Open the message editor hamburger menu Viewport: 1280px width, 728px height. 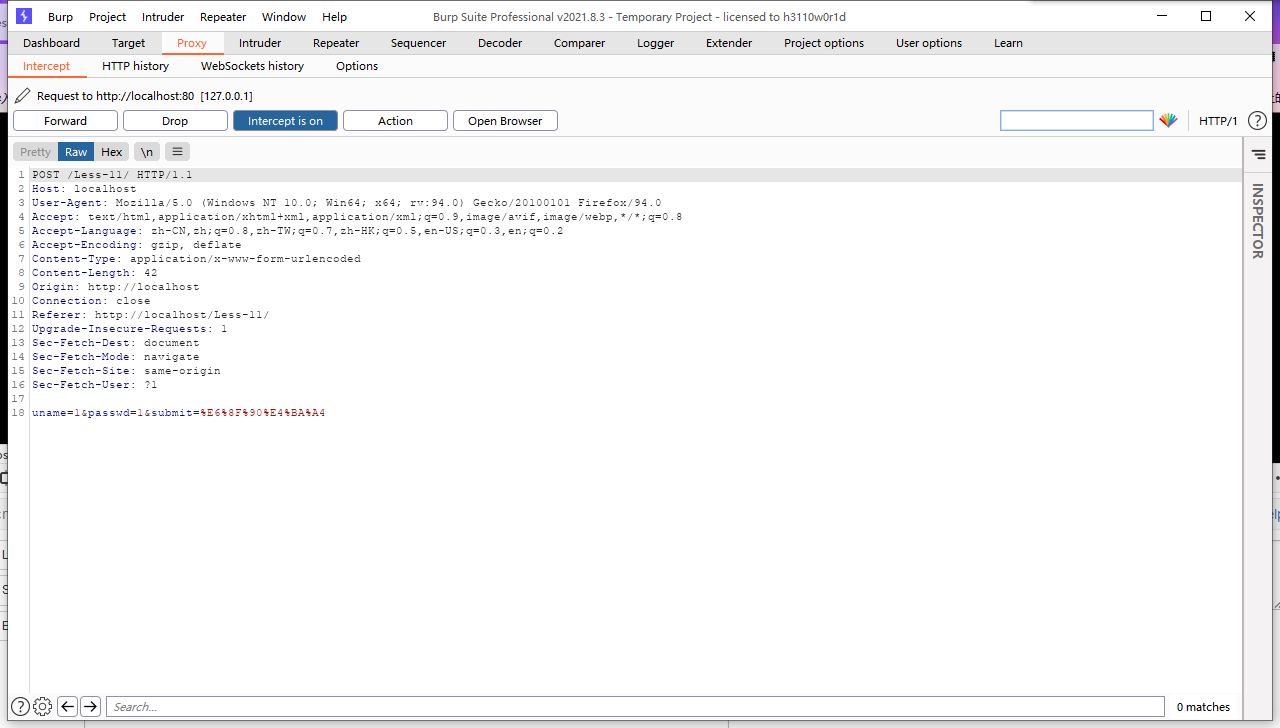[x=177, y=152]
